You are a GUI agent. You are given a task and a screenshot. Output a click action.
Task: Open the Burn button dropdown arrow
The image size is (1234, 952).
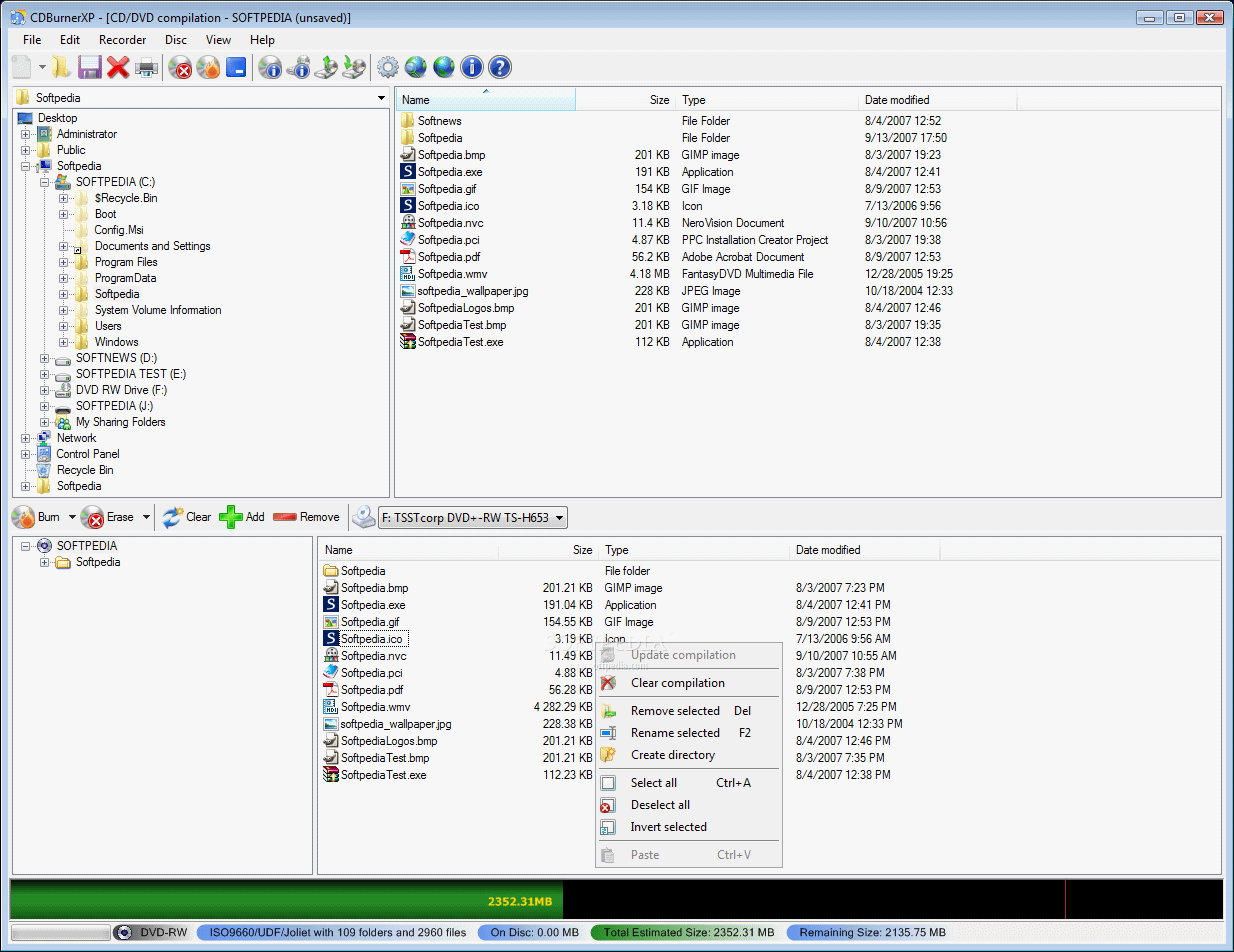pos(72,517)
